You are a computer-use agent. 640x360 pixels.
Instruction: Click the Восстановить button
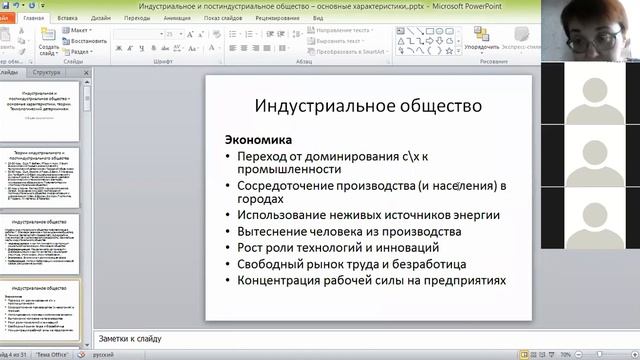click(x=84, y=41)
